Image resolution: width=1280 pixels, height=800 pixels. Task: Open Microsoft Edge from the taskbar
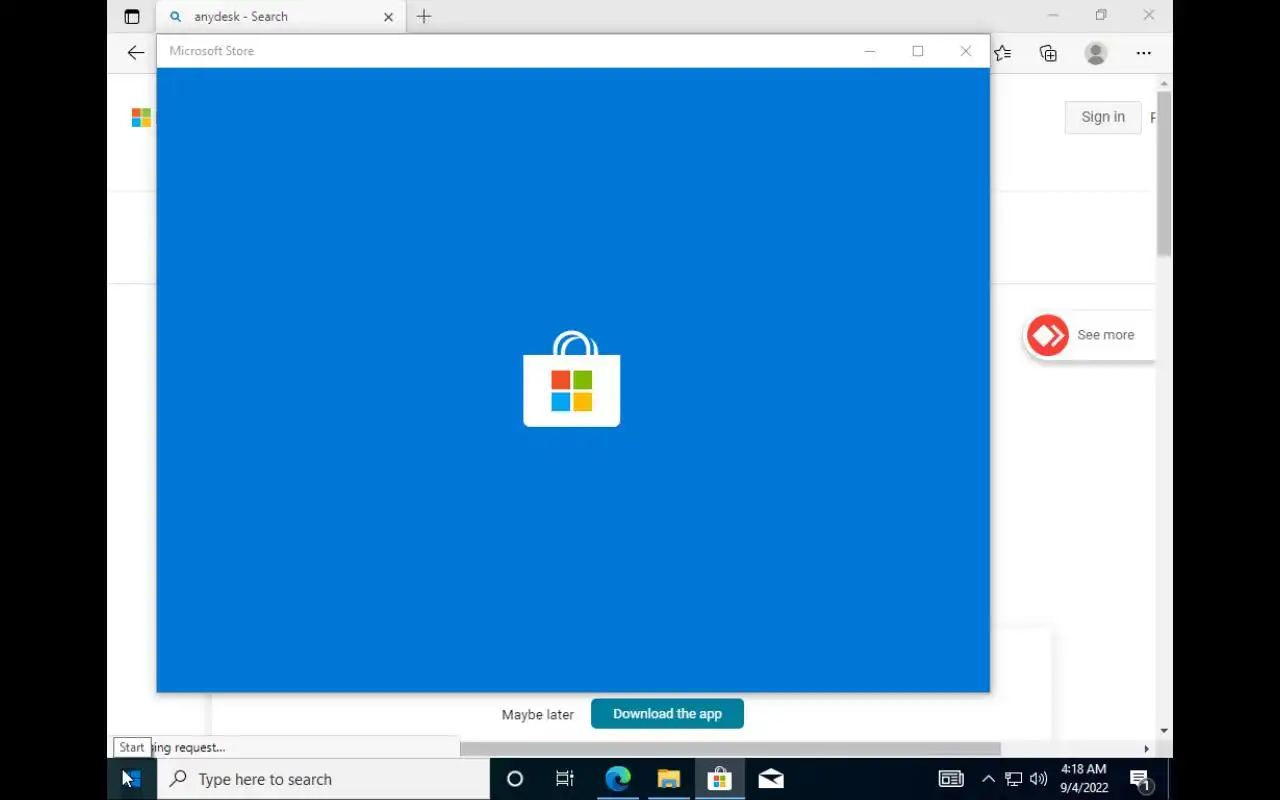pos(617,779)
